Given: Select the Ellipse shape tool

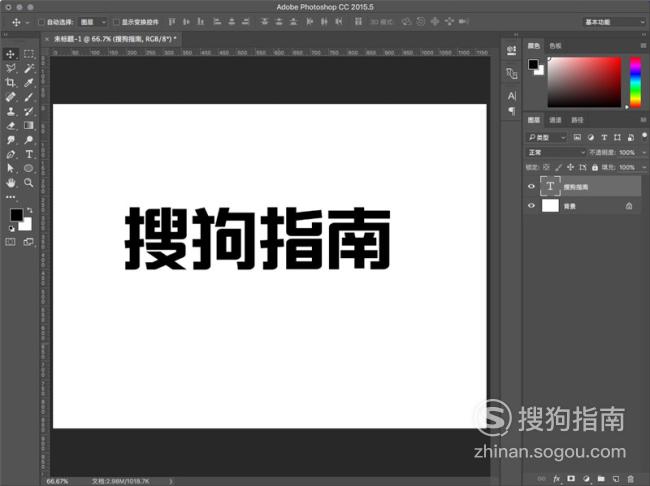Looking at the screenshot, I should (29, 168).
